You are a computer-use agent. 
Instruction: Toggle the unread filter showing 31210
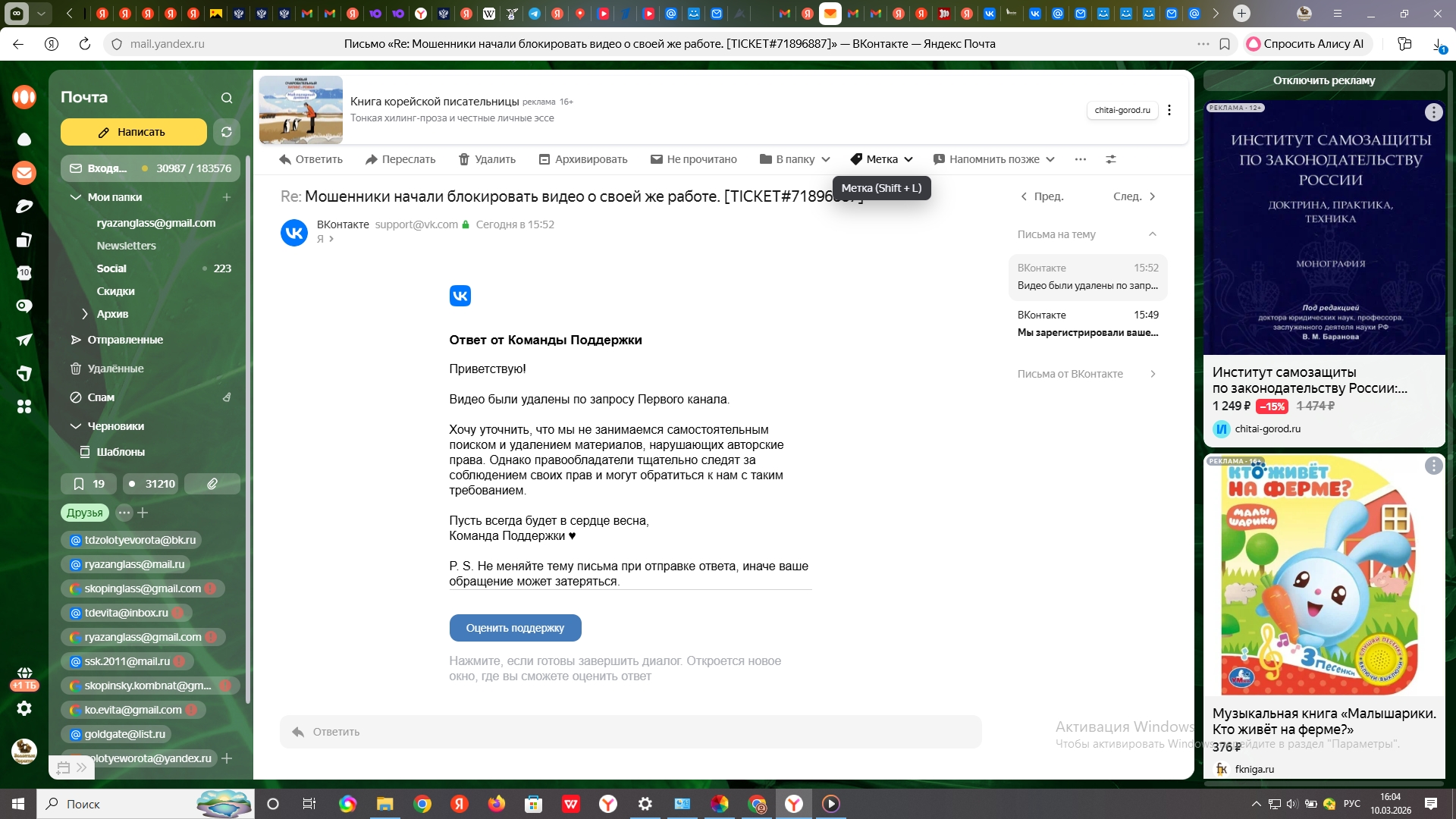coord(151,484)
